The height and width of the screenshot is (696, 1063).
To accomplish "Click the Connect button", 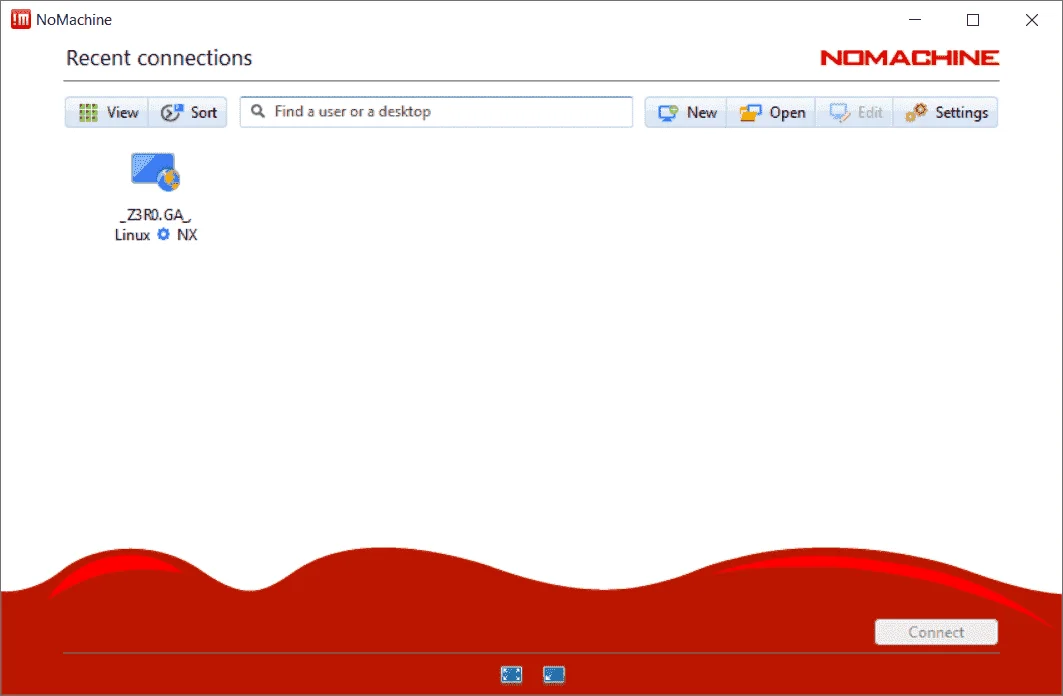I will [x=936, y=632].
